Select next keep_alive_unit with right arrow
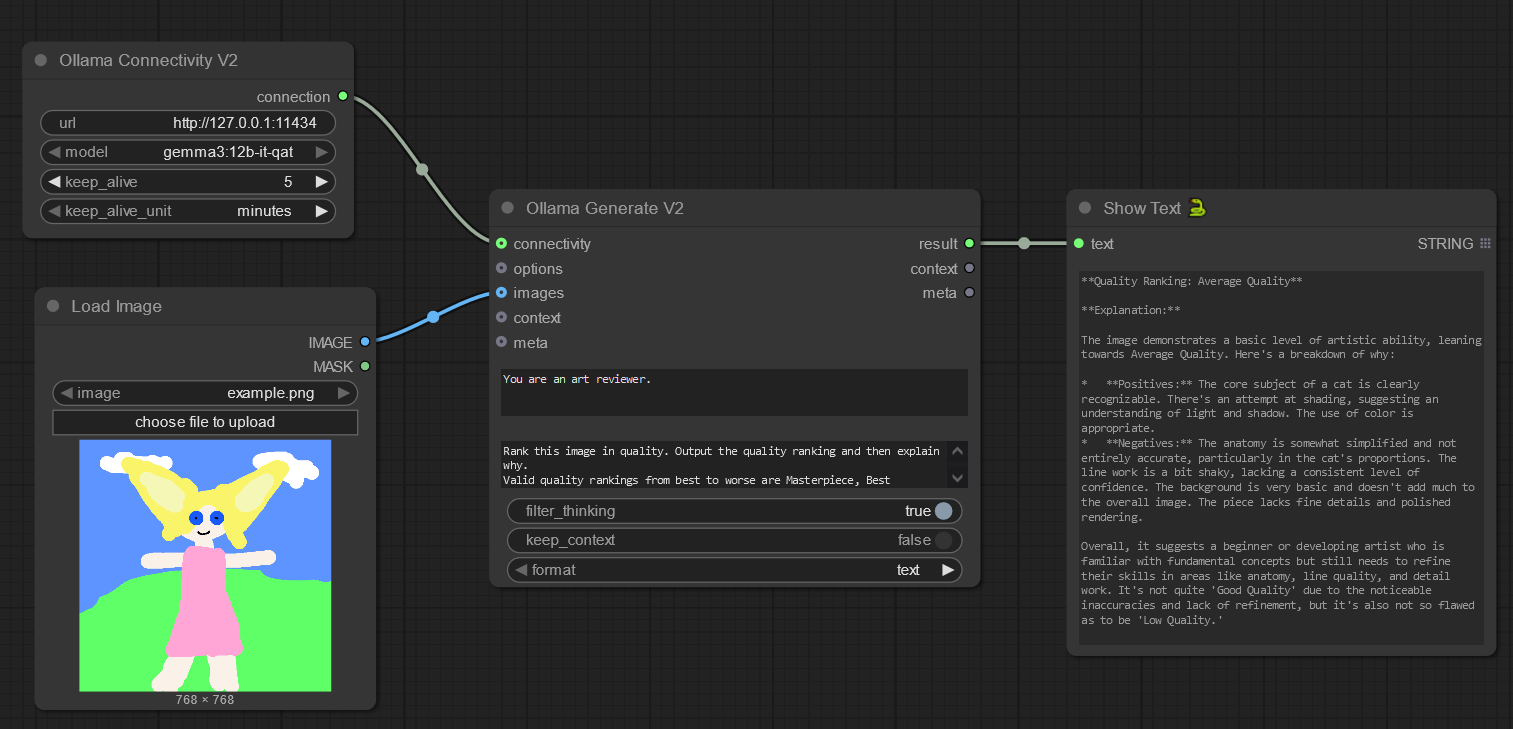Image resolution: width=1513 pixels, height=729 pixels. click(x=321, y=211)
